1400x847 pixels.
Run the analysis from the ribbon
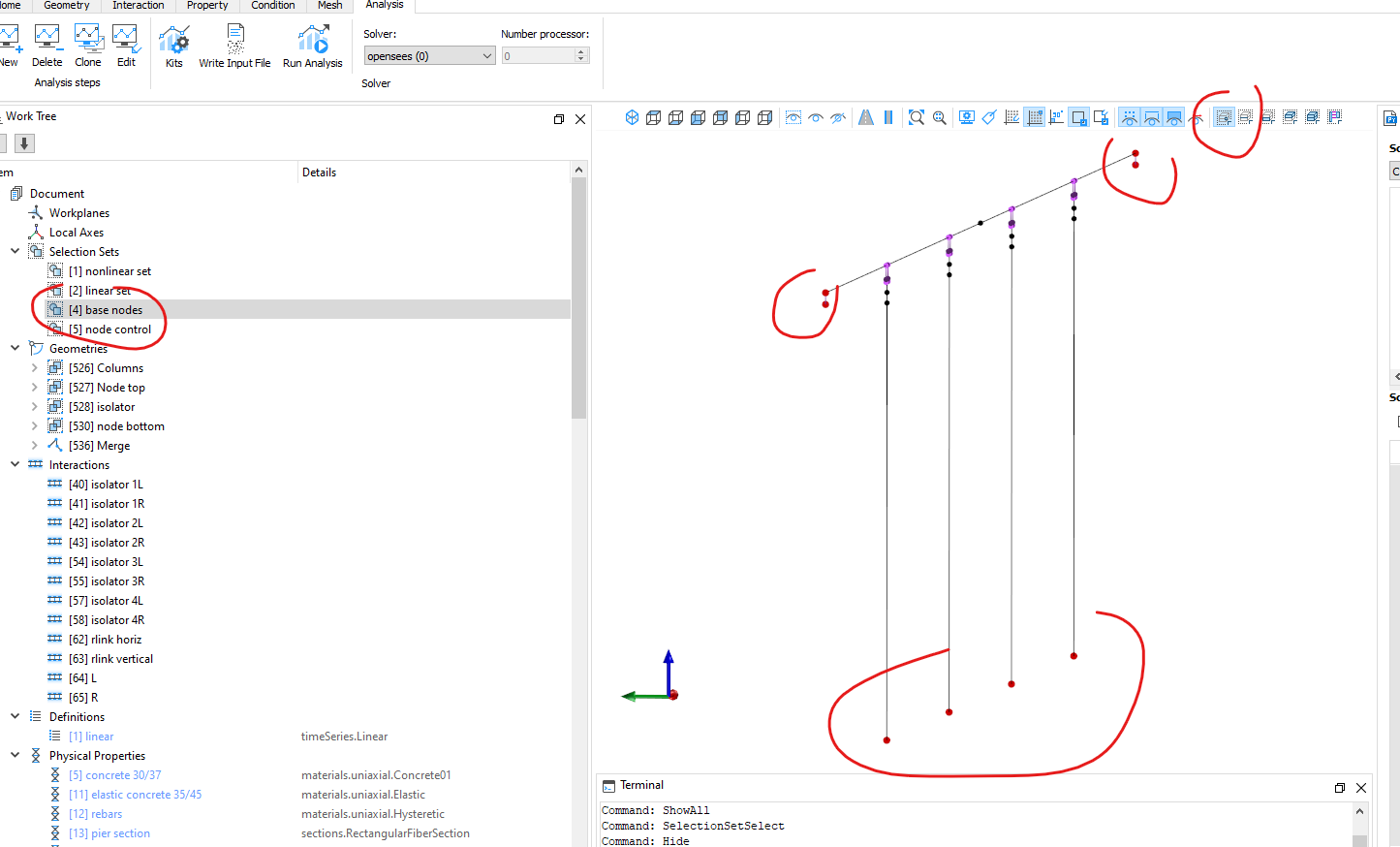tap(312, 47)
